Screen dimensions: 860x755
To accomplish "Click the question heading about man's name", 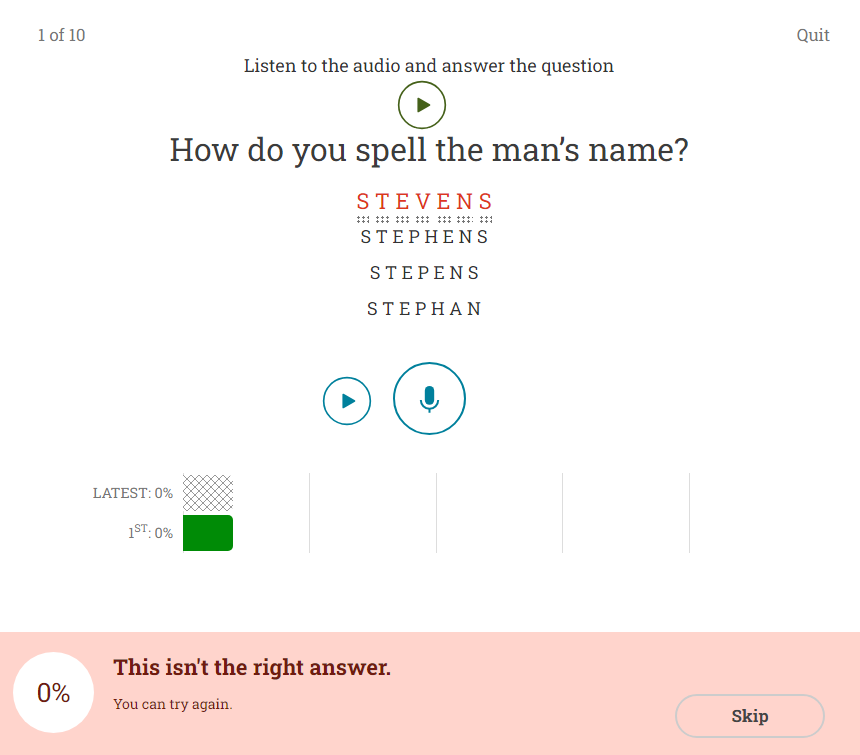I will (x=429, y=151).
